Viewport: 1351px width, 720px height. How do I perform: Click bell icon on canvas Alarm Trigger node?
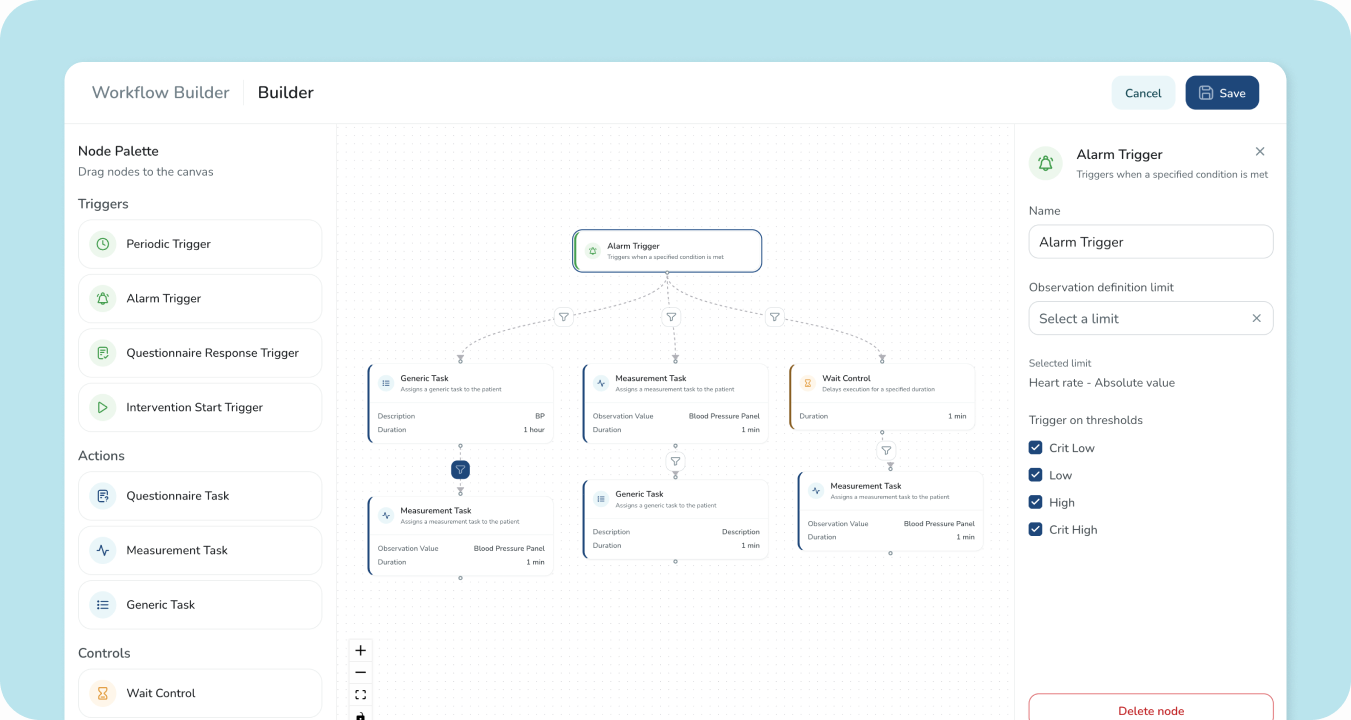coord(592,251)
